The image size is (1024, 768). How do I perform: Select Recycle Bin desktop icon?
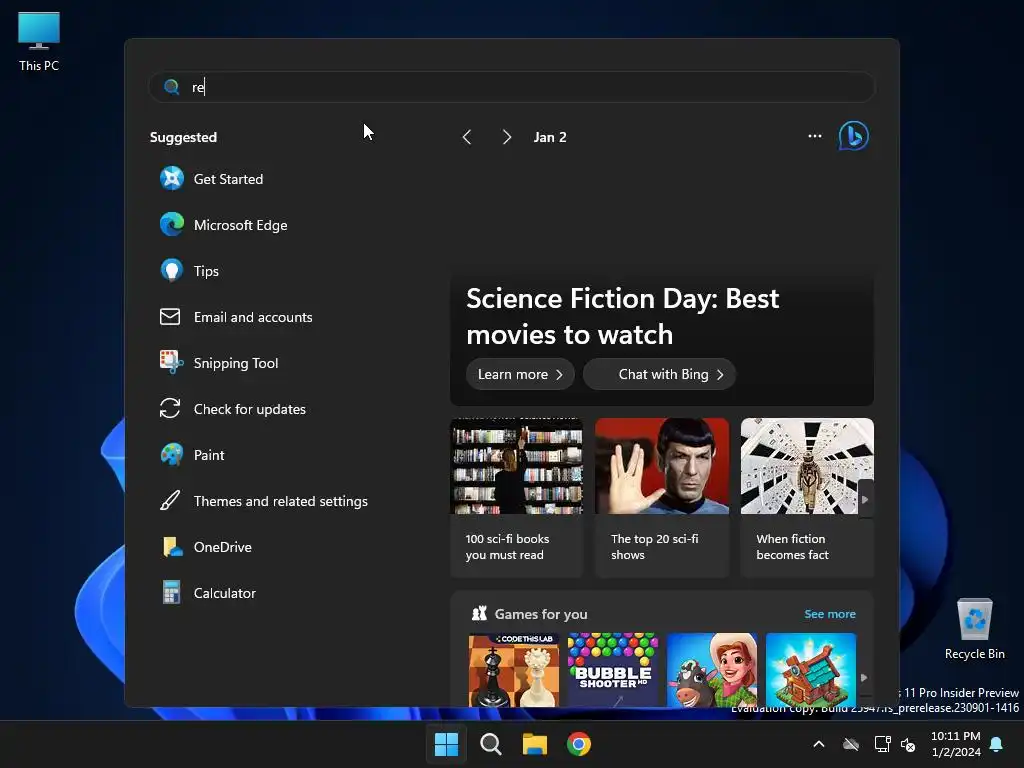[x=974, y=629]
